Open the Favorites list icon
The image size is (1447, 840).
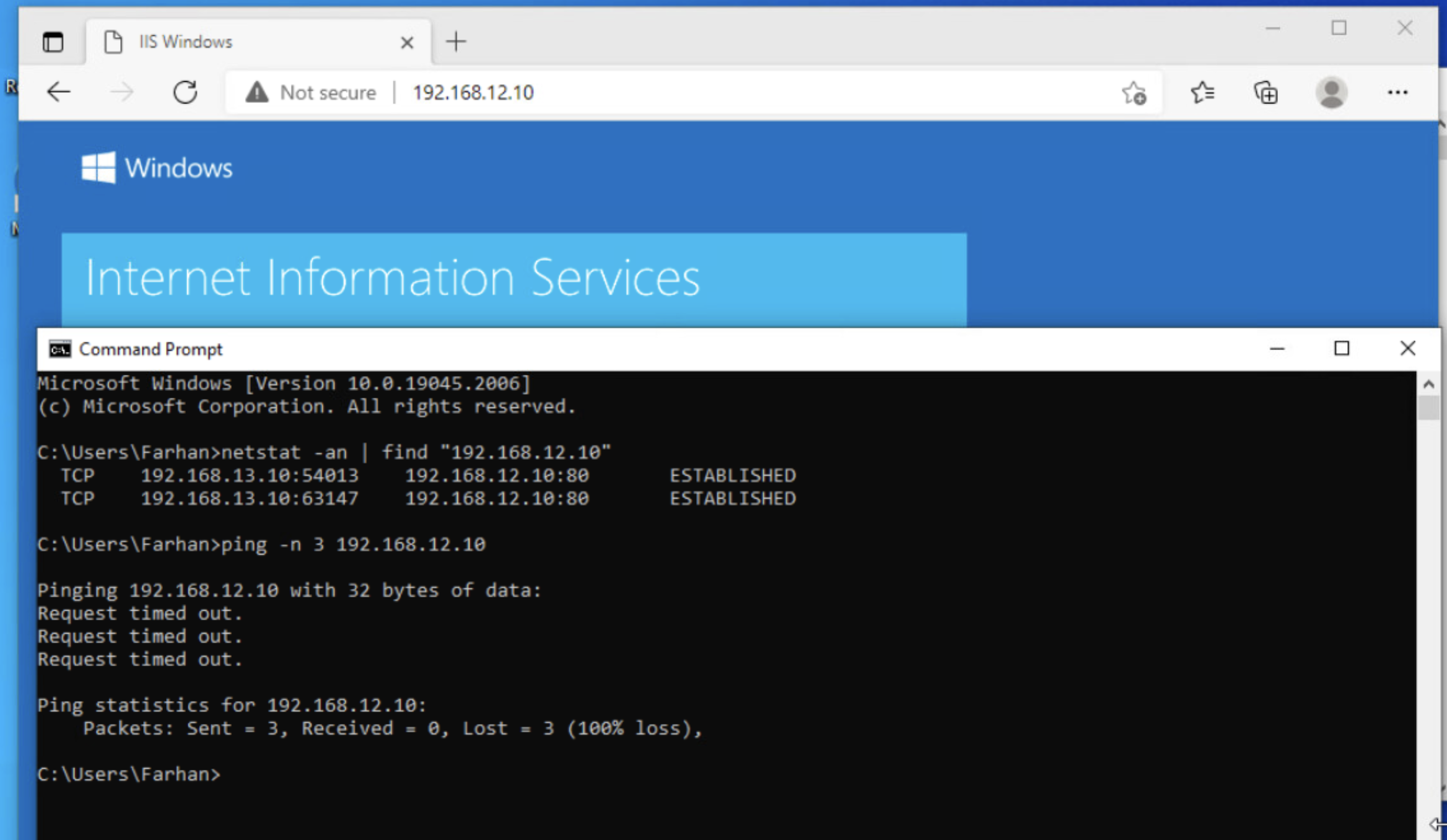click(x=1202, y=93)
